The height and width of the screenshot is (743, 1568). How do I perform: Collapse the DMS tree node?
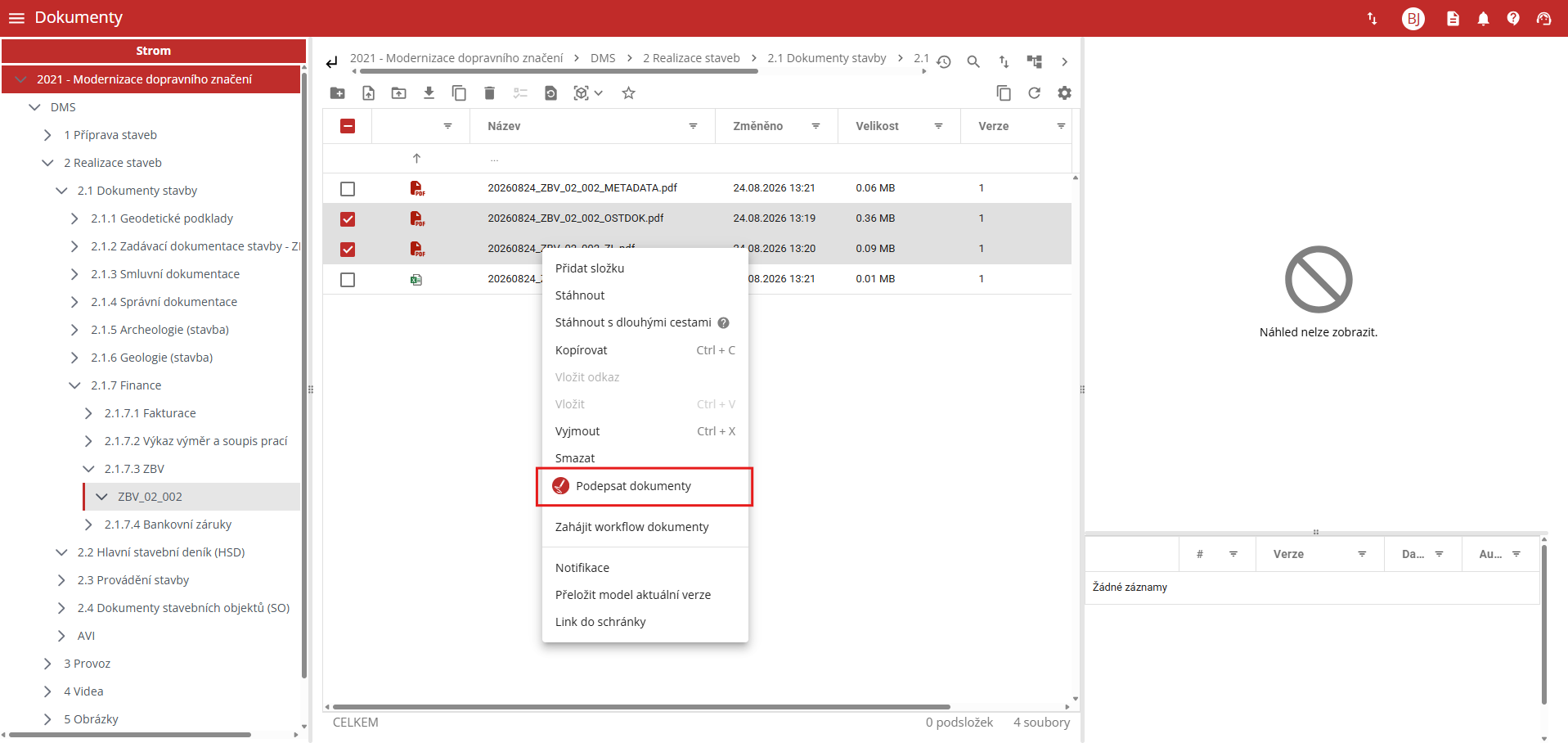(x=34, y=107)
